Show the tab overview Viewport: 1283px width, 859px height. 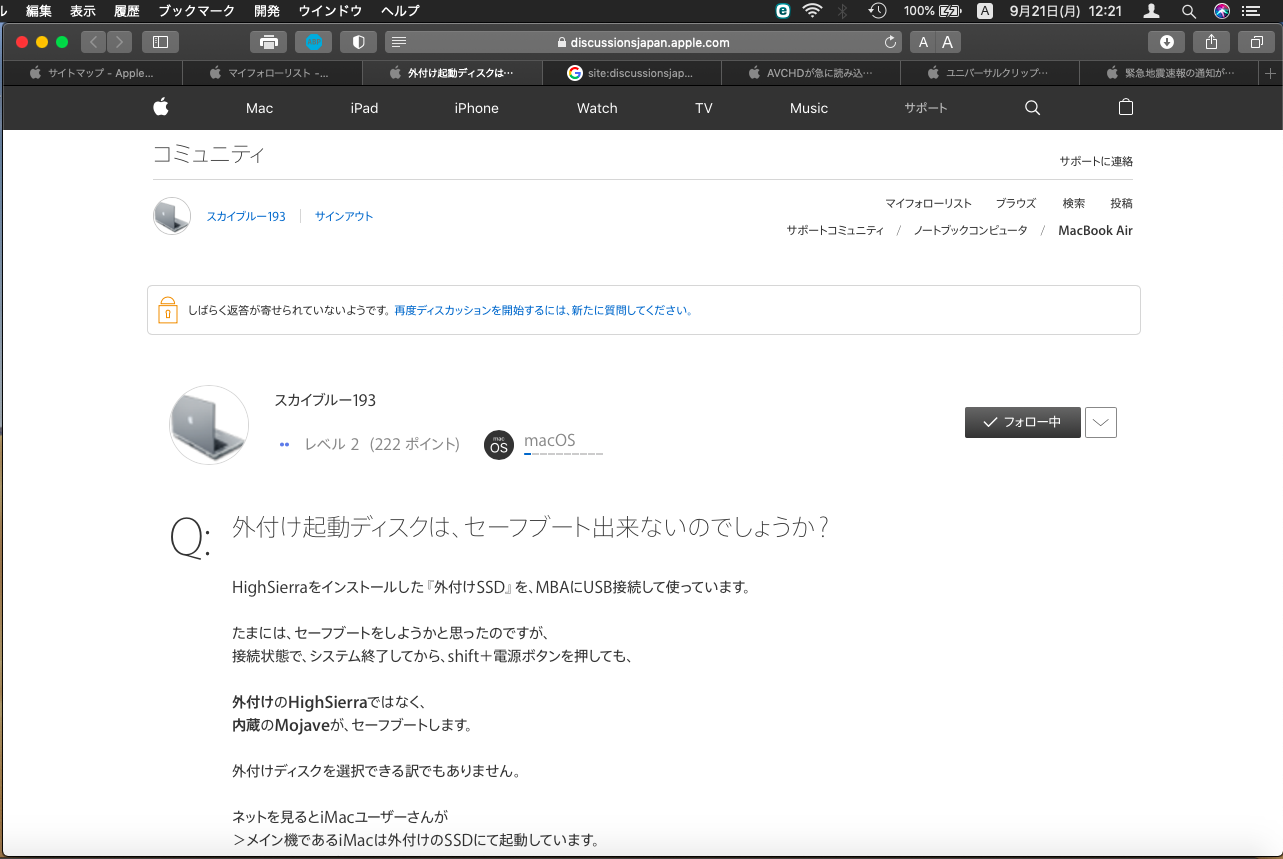pyautogui.click(x=1256, y=42)
